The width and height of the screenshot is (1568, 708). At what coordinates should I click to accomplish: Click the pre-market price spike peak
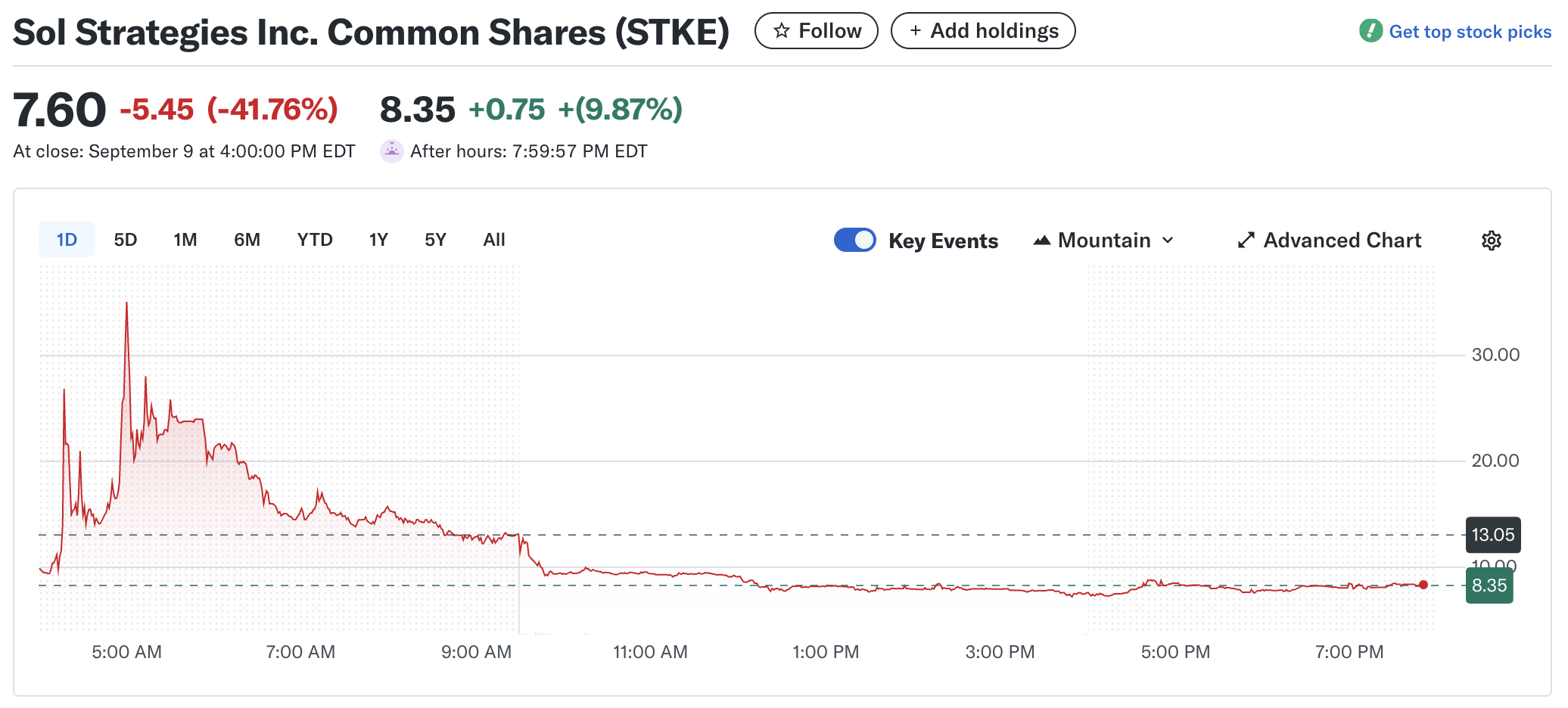[x=126, y=303]
